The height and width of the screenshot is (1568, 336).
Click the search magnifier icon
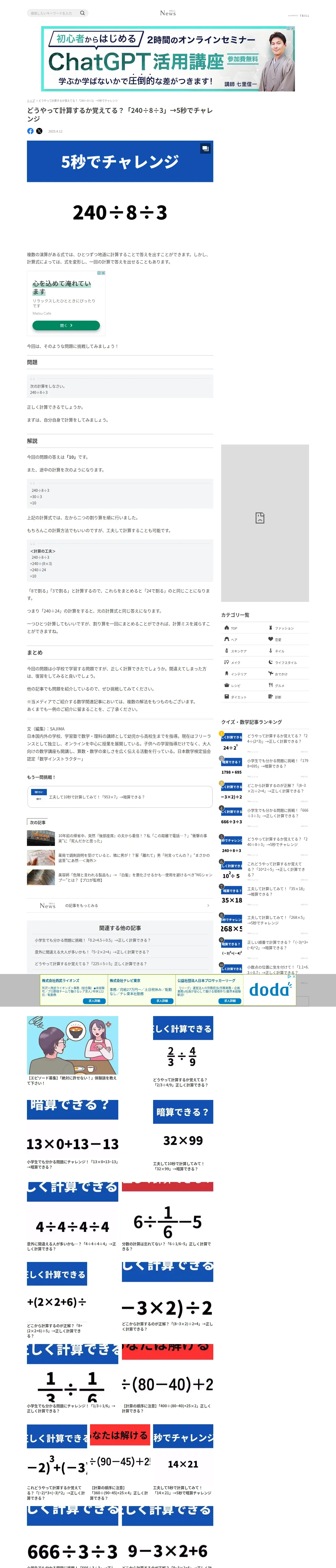pos(82,13)
